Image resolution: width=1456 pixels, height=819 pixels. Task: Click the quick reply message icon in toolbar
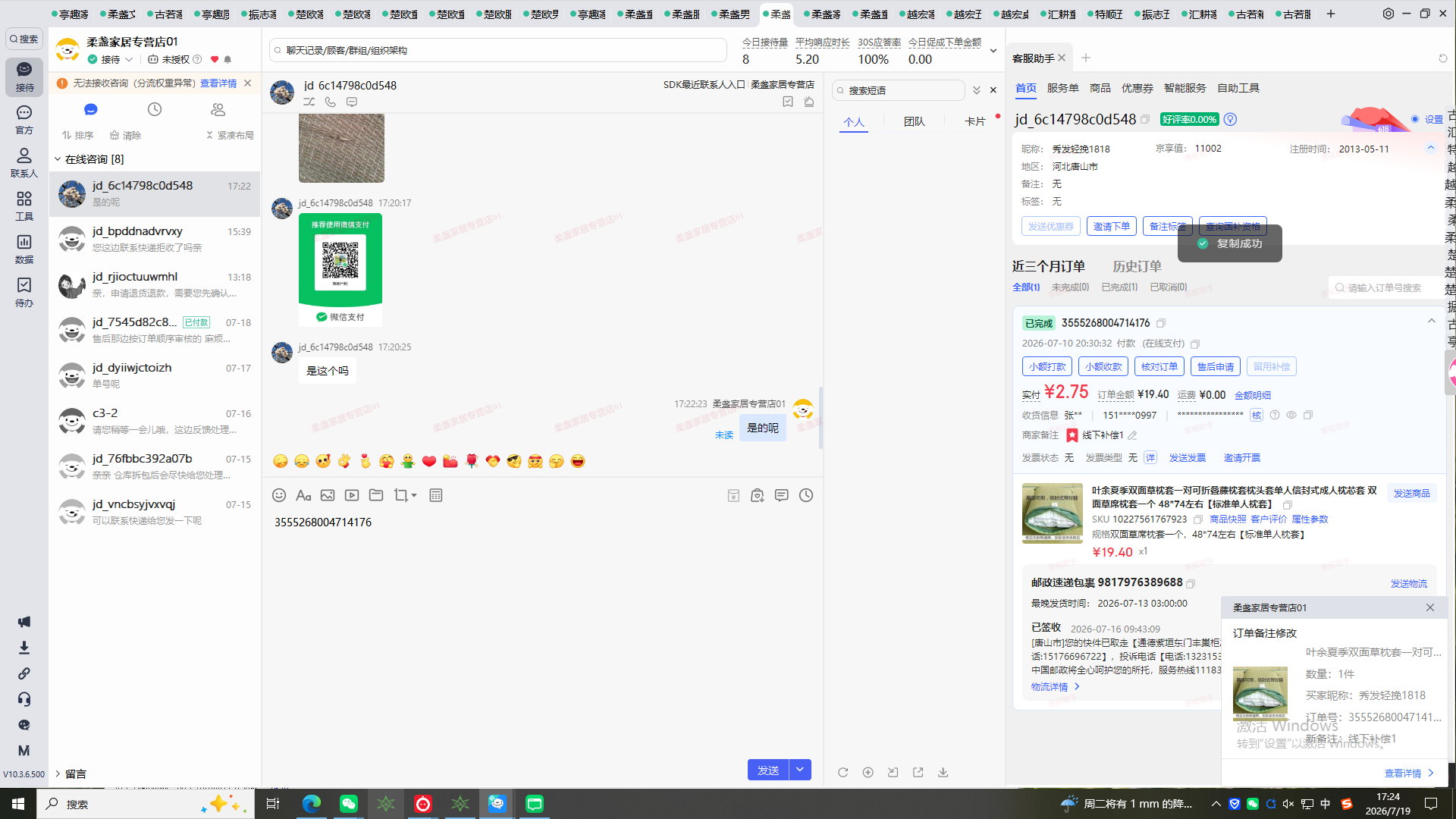[782, 495]
